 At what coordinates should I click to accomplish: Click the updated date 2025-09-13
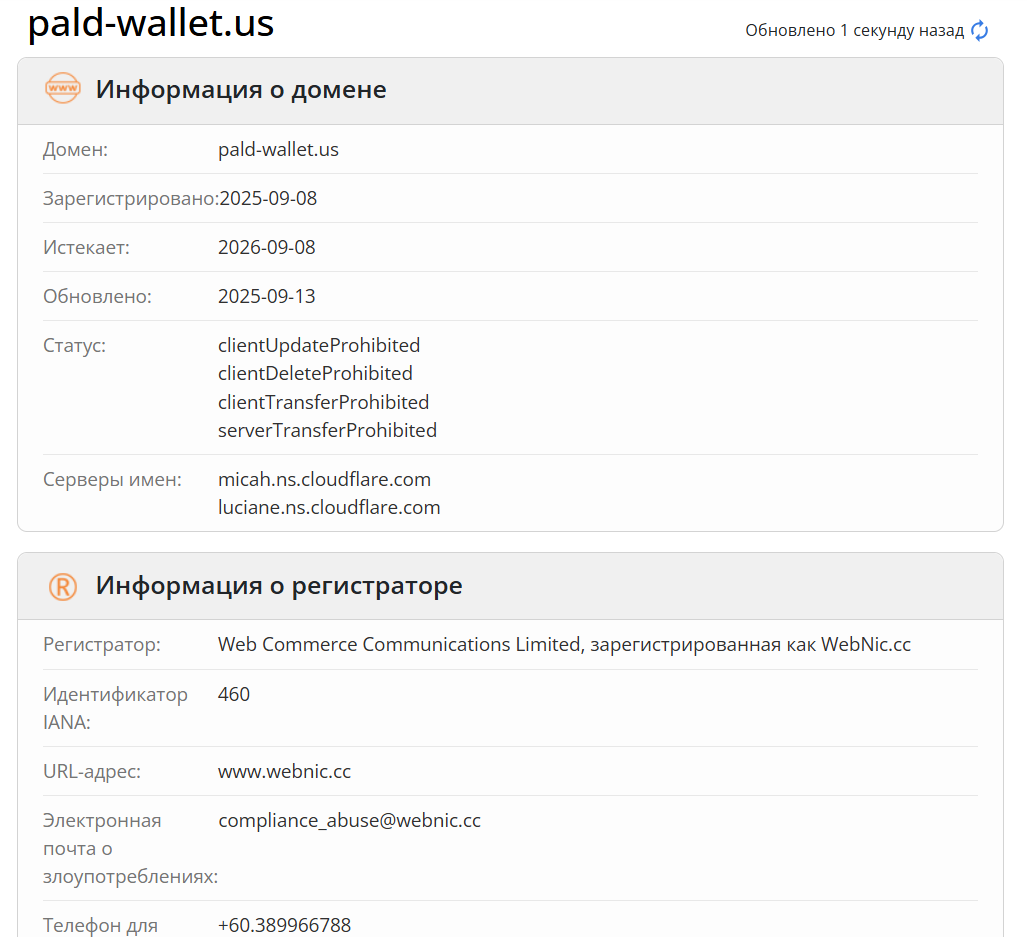[x=267, y=296]
